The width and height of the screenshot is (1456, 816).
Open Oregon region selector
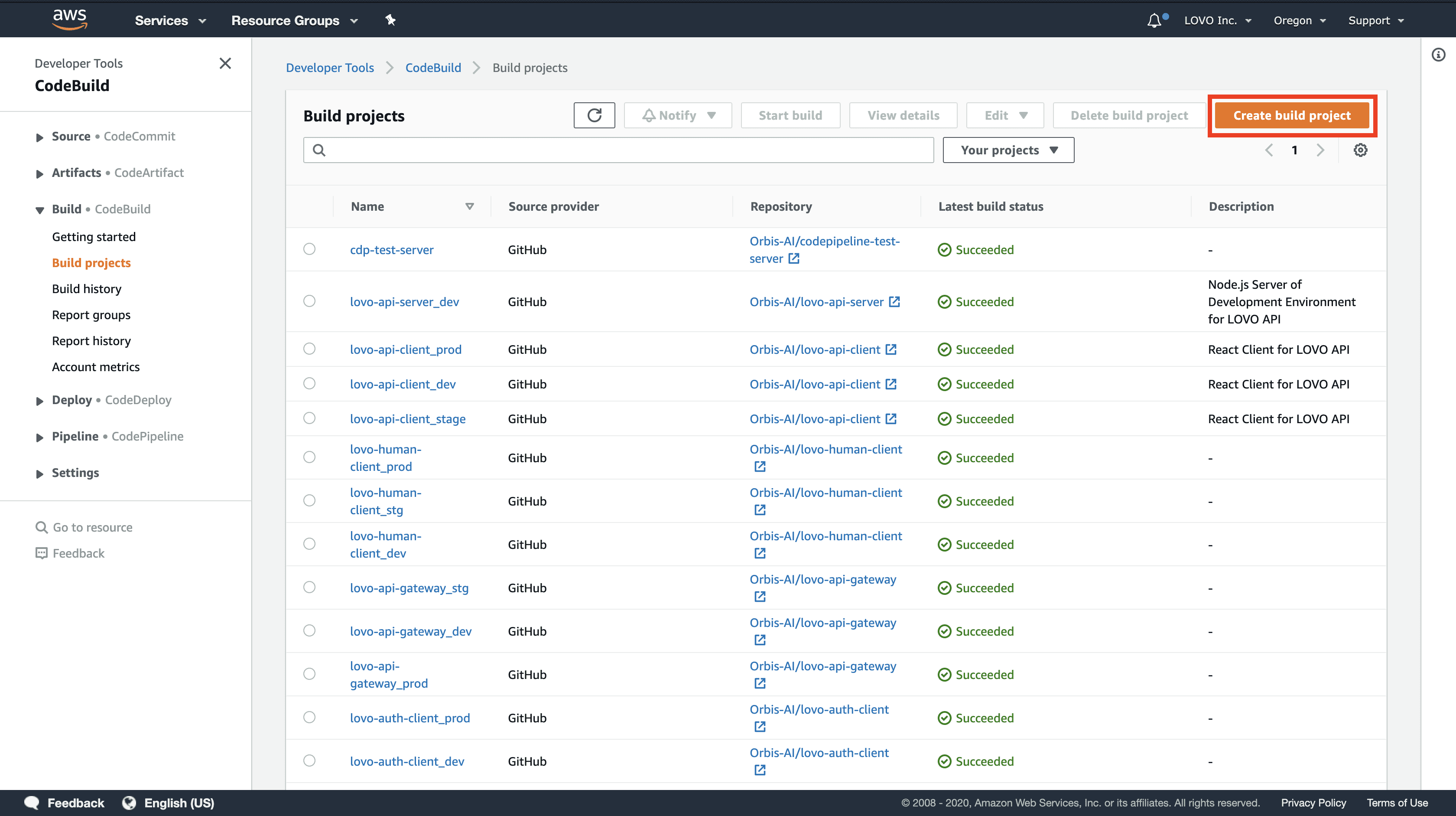tap(1300, 21)
